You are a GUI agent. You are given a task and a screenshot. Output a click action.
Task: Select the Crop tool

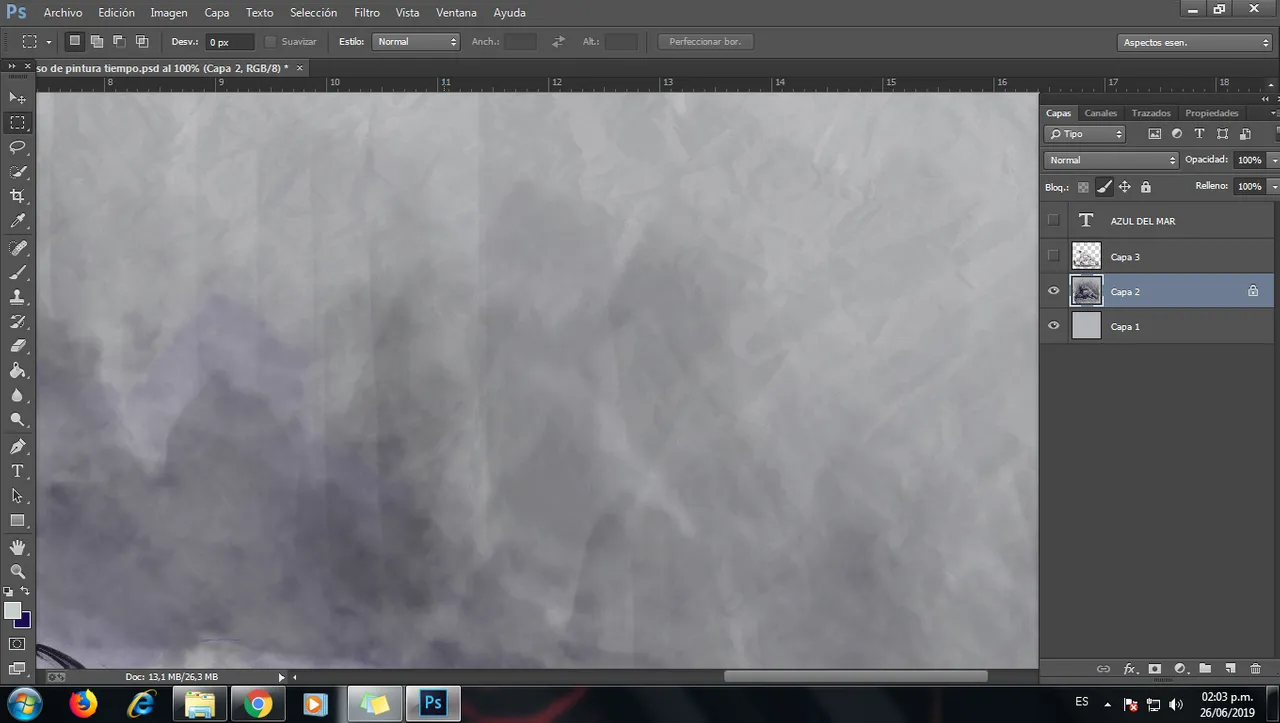click(x=17, y=196)
